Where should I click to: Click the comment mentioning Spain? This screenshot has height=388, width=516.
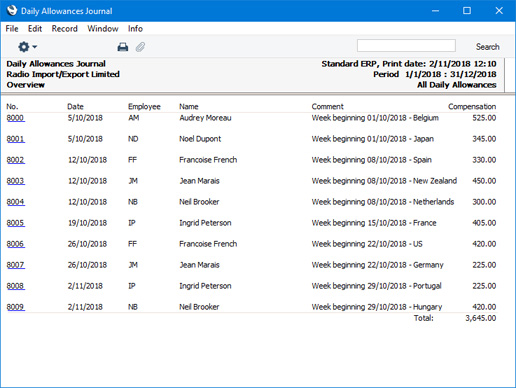(371, 160)
